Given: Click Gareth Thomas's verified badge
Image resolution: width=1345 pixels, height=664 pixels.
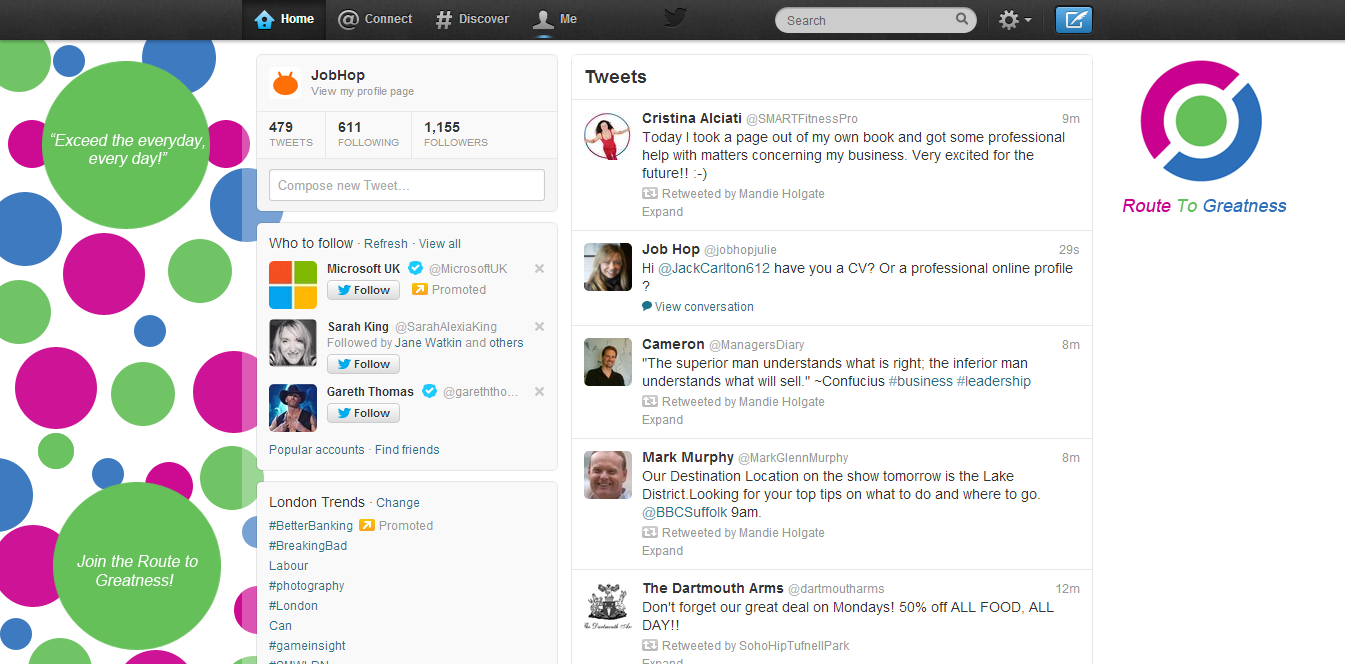Looking at the screenshot, I should coord(429,391).
